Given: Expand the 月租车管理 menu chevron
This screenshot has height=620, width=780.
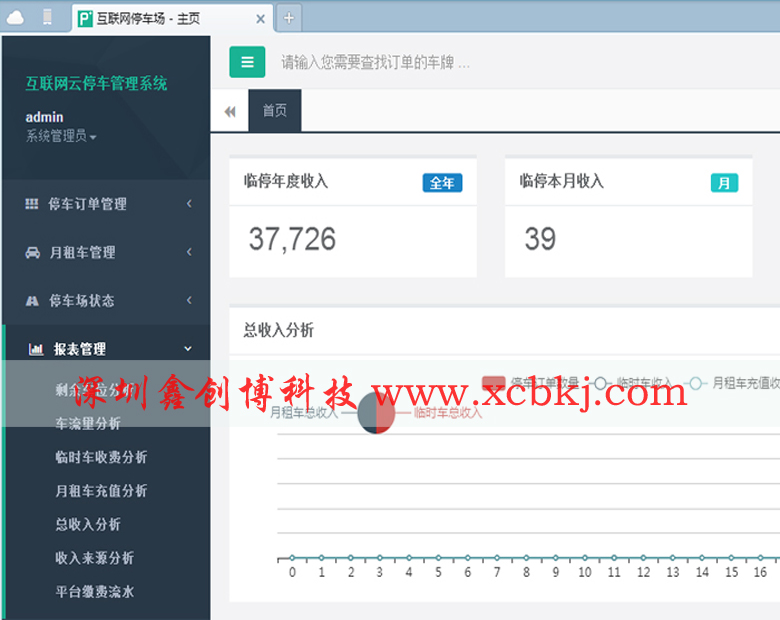Looking at the screenshot, I should (189, 253).
